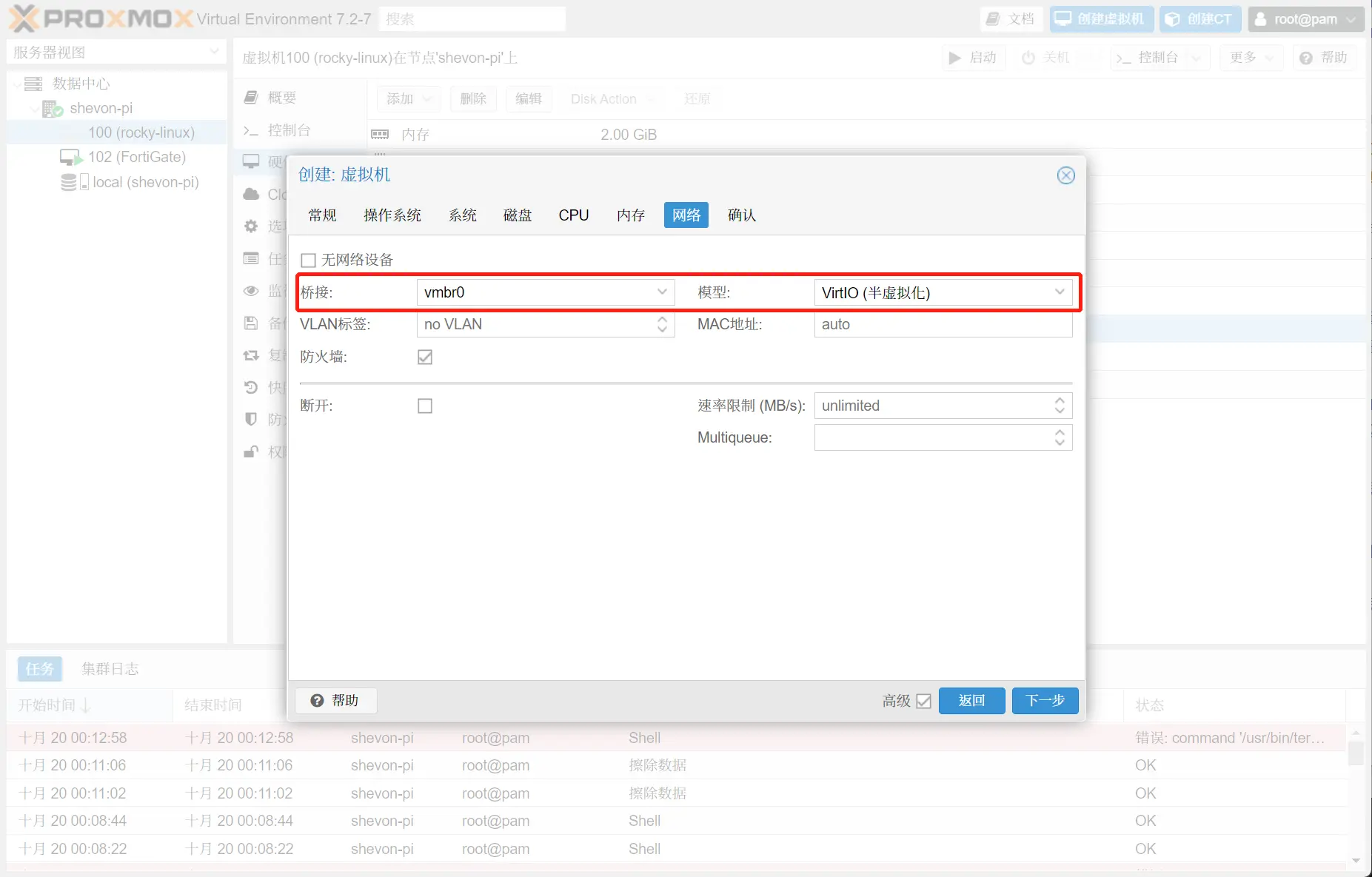Click the MAC address input field
The width and height of the screenshot is (1372, 877).
pyautogui.click(x=943, y=324)
